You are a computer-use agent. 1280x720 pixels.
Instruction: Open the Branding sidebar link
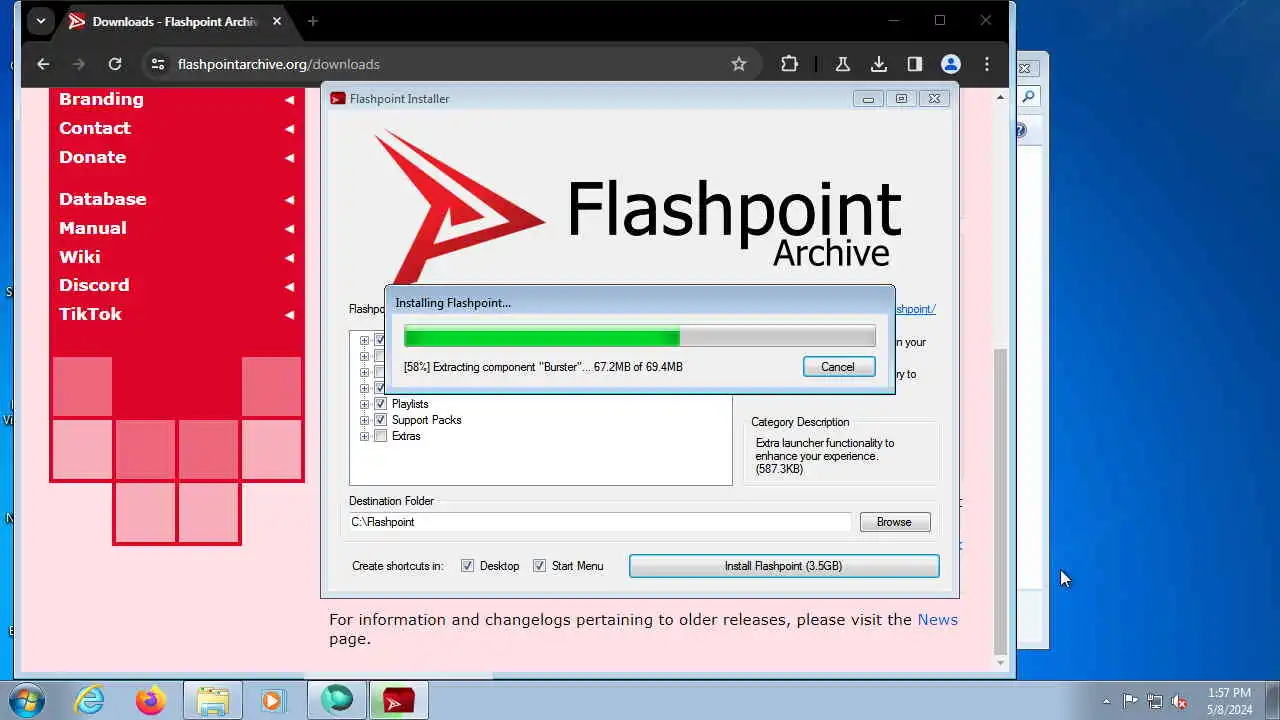101,99
